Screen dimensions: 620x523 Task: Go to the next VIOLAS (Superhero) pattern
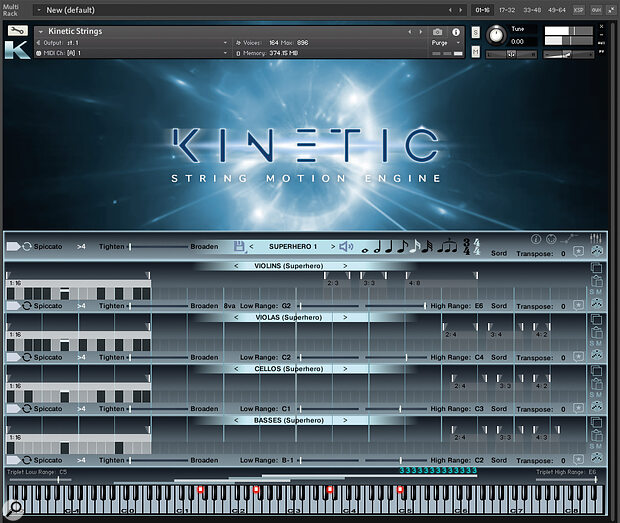pyautogui.click(x=345, y=317)
